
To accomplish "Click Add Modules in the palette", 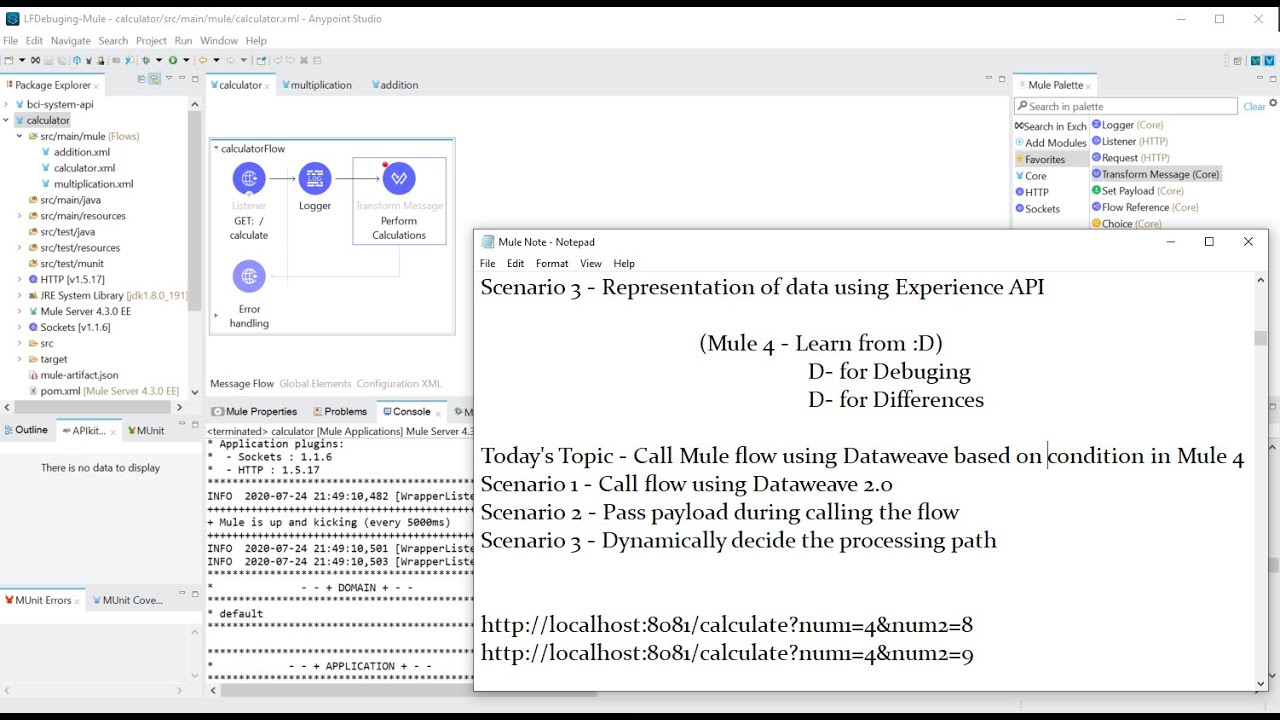I will pyautogui.click(x=1050, y=143).
